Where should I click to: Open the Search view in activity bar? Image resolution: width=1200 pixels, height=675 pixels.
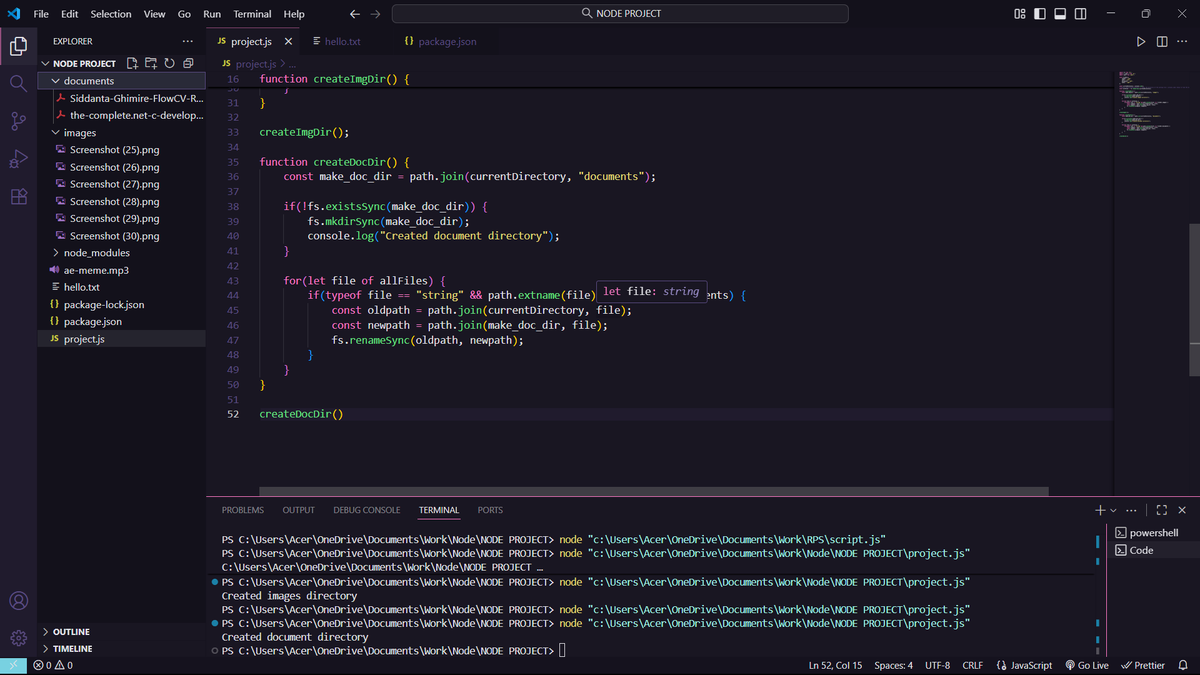click(x=18, y=84)
